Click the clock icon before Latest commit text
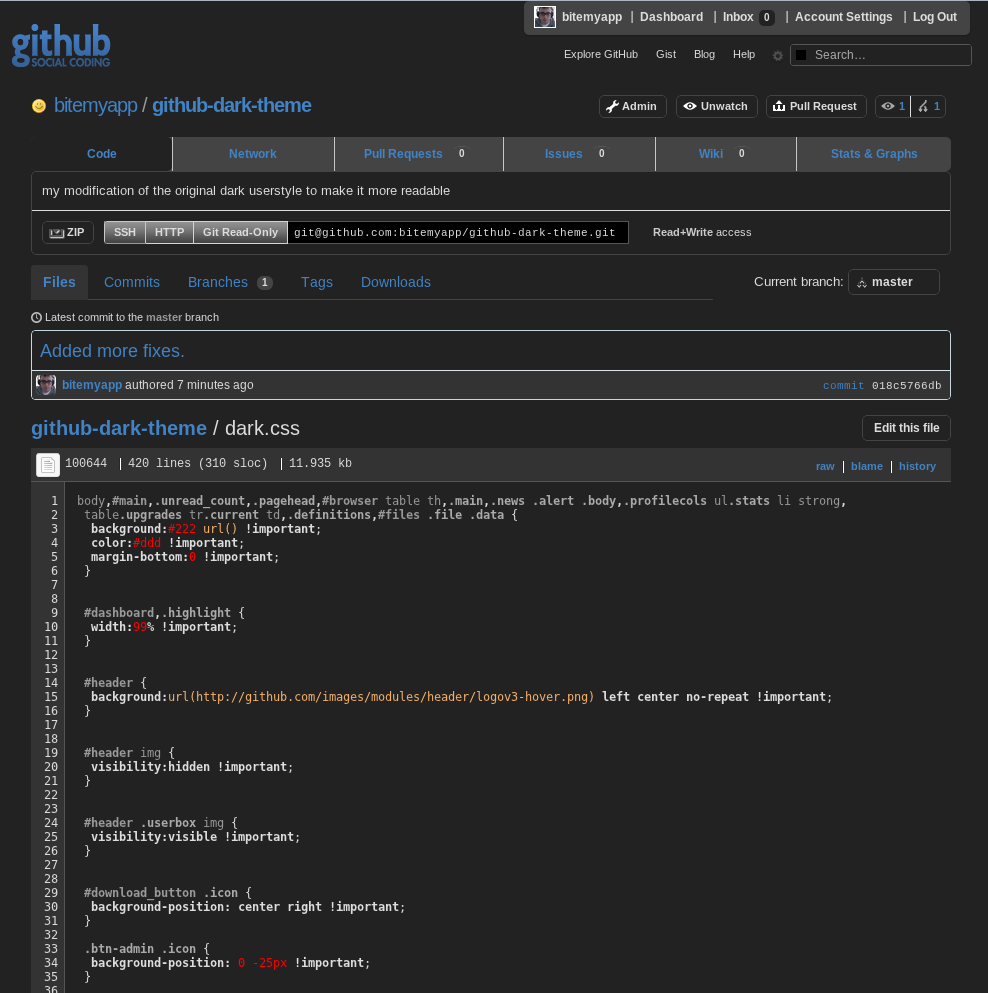This screenshot has width=988, height=993. coord(35,317)
